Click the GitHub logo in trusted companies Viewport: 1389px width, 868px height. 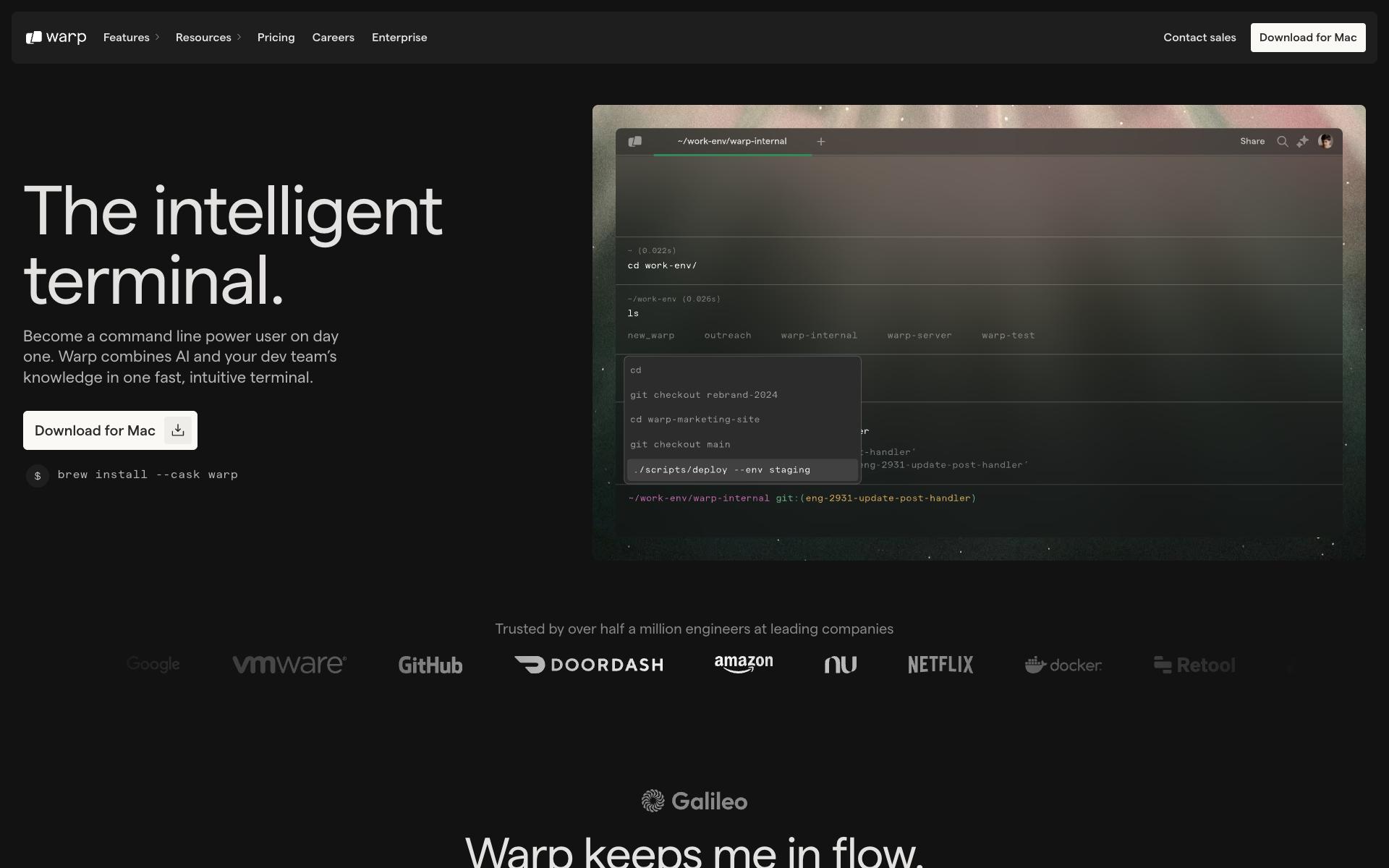click(430, 665)
